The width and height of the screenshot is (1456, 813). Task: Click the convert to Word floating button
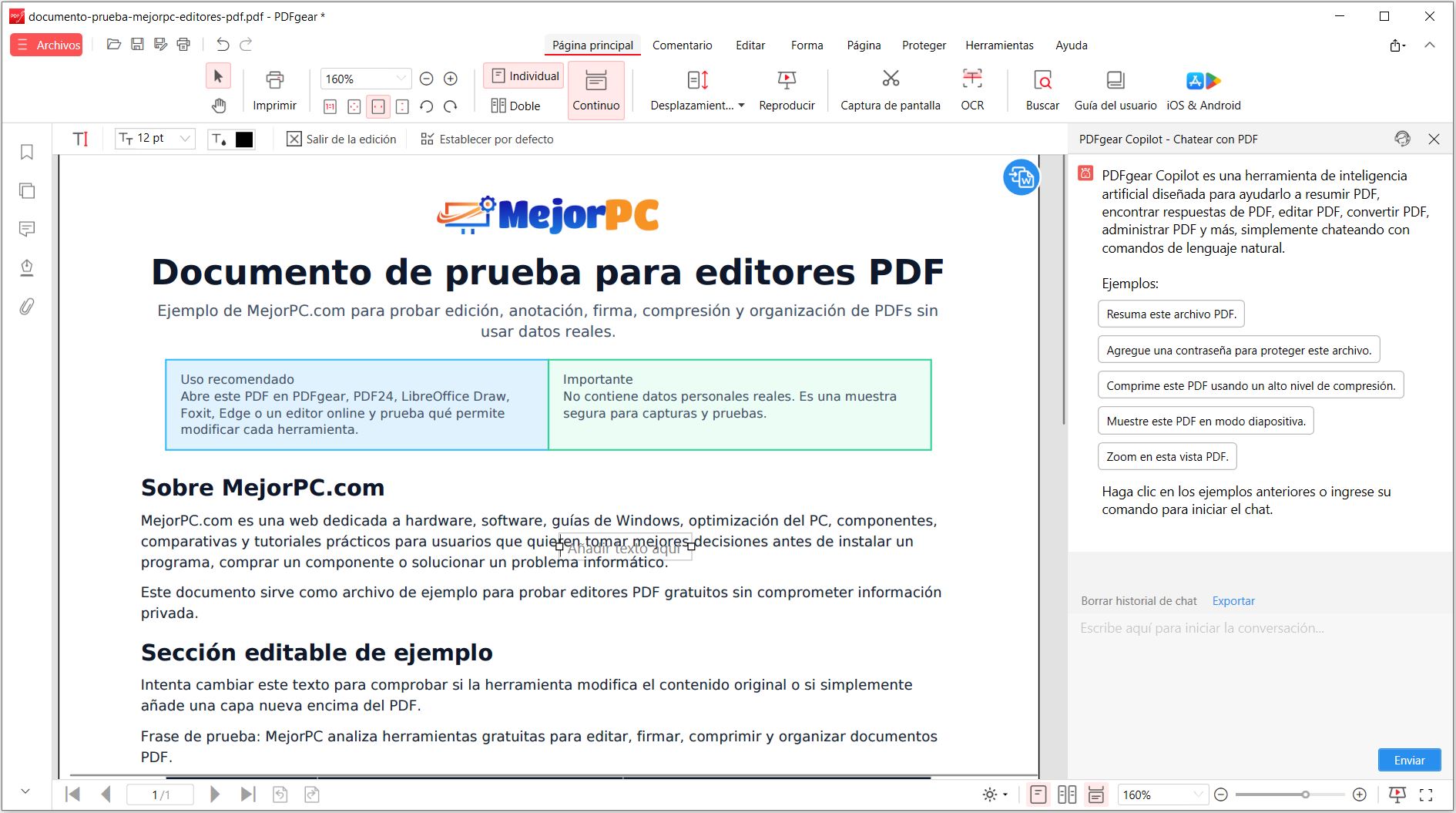coord(1021,177)
